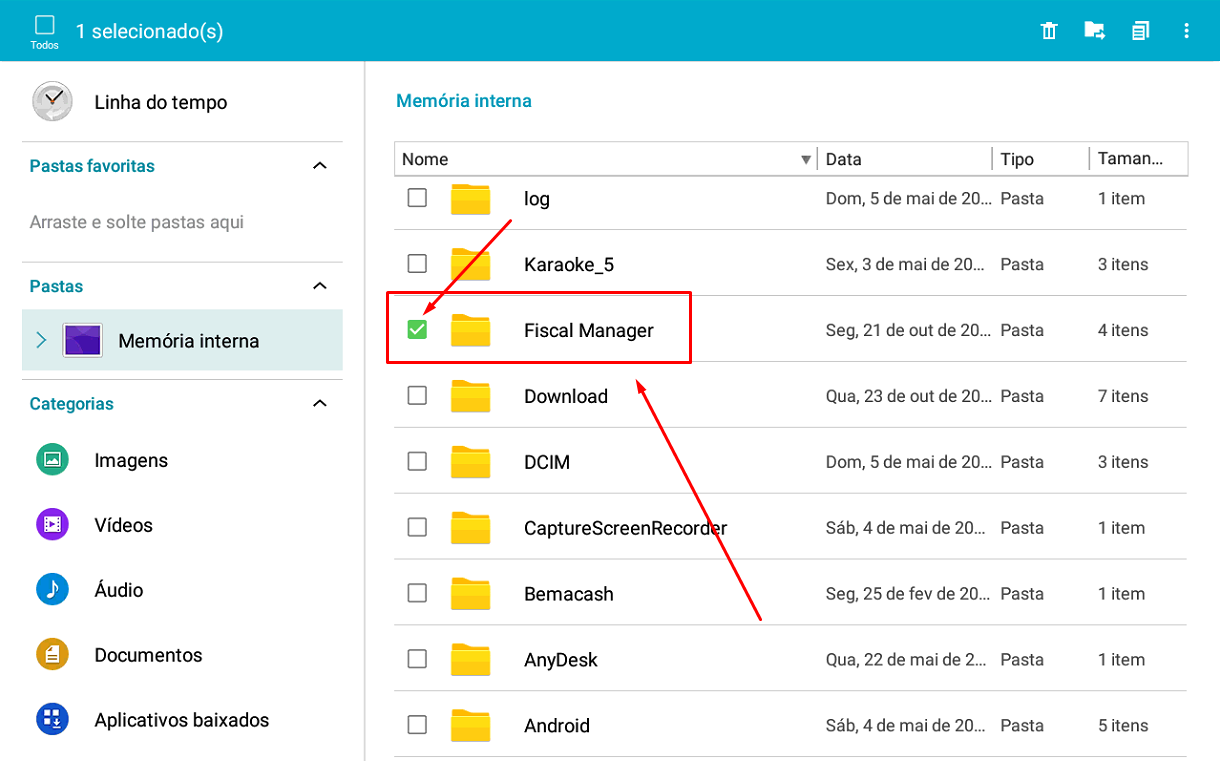Open the Linha do tempo label
Viewport: 1220px width, 761px height.
(x=161, y=102)
